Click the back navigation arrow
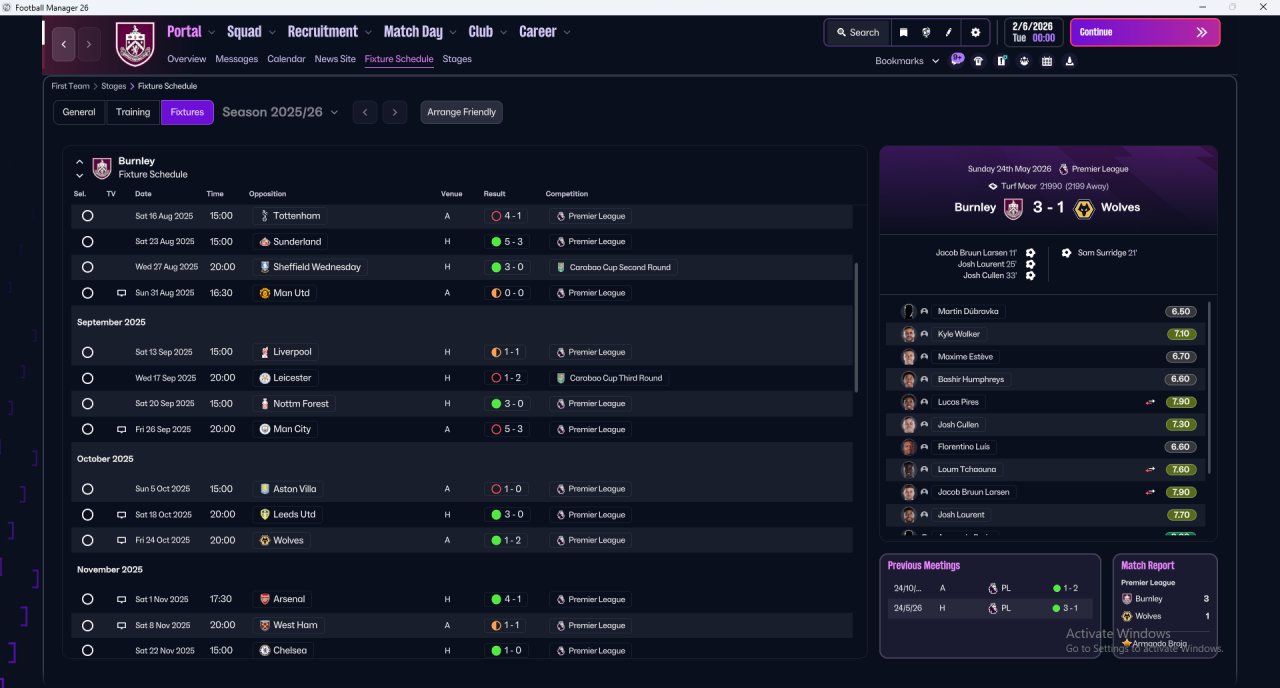This screenshot has width=1280, height=688. (64, 44)
